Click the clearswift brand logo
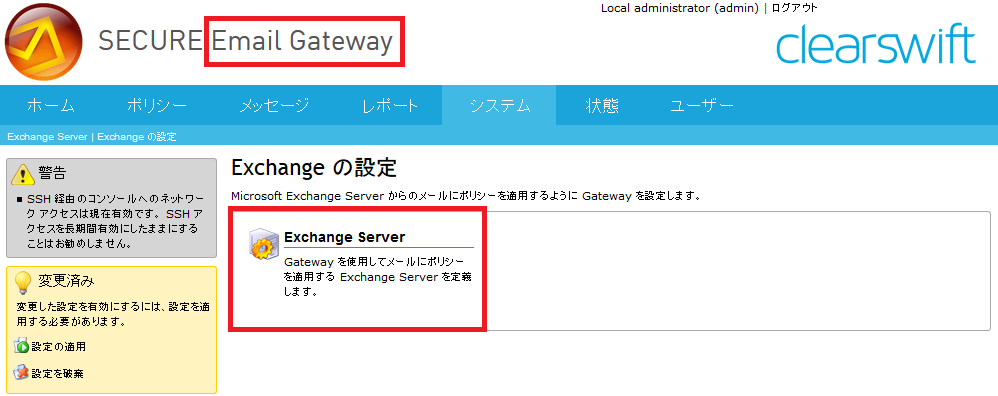The height and width of the screenshot is (396, 998). point(876,45)
